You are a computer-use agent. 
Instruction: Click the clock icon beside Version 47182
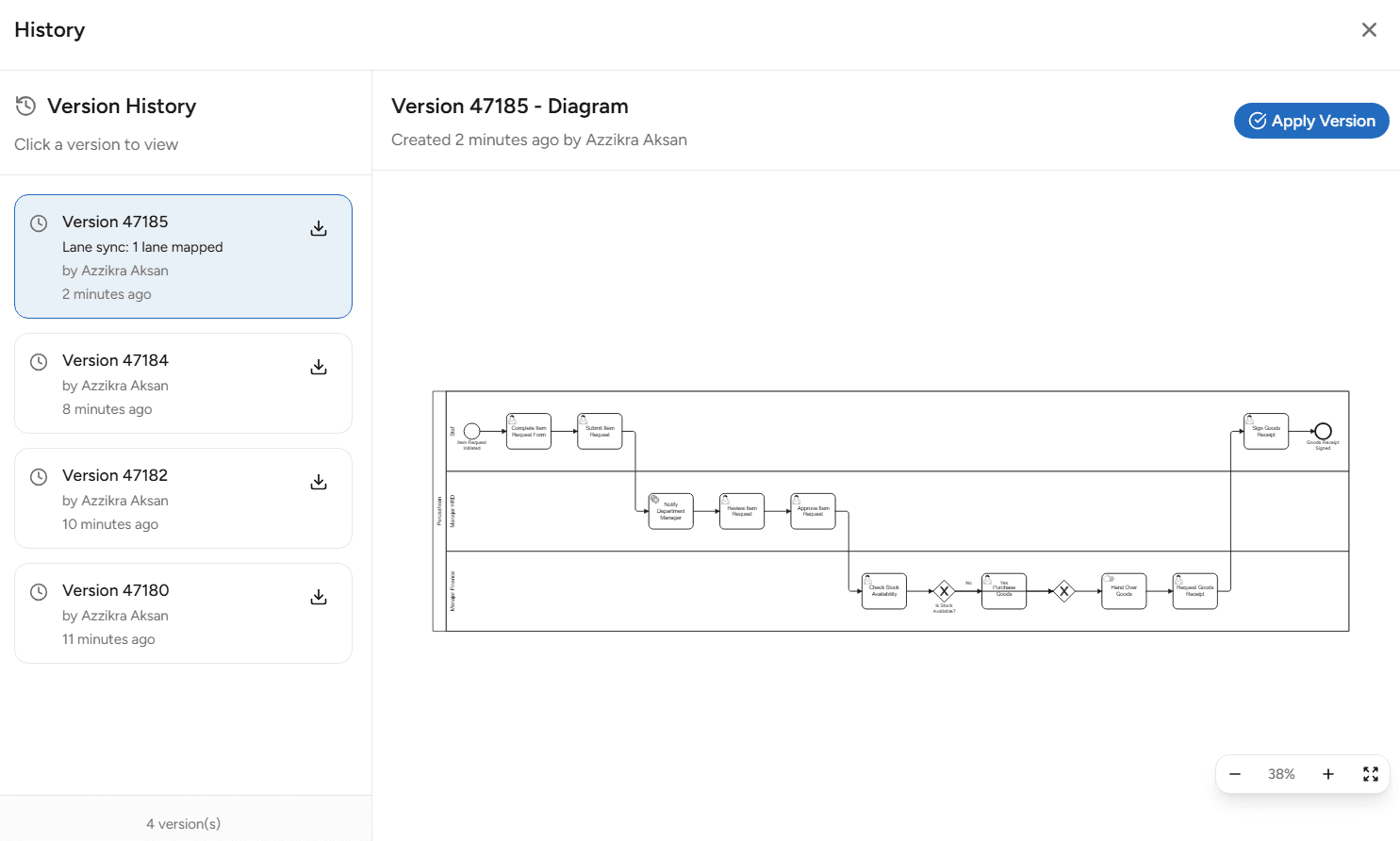coord(39,477)
